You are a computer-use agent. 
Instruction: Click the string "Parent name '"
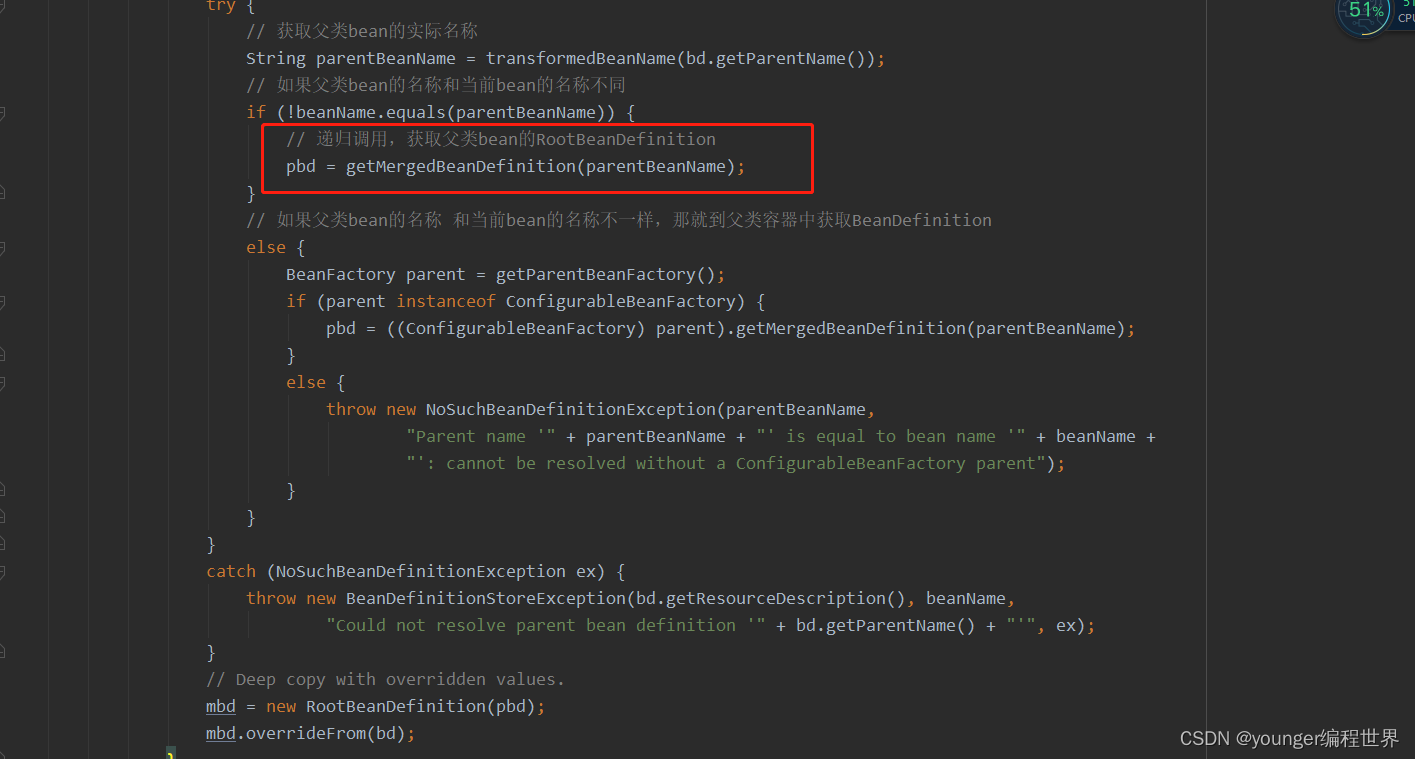point(481,436)
